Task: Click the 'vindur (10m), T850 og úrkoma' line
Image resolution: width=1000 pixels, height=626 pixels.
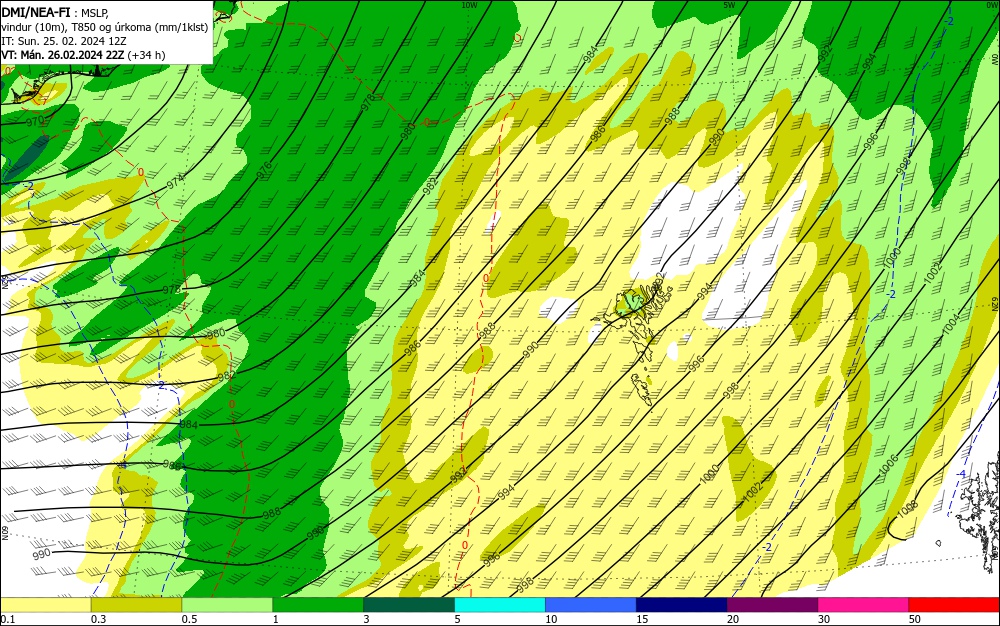Action: pyautogui.click(x=105, y=27)
